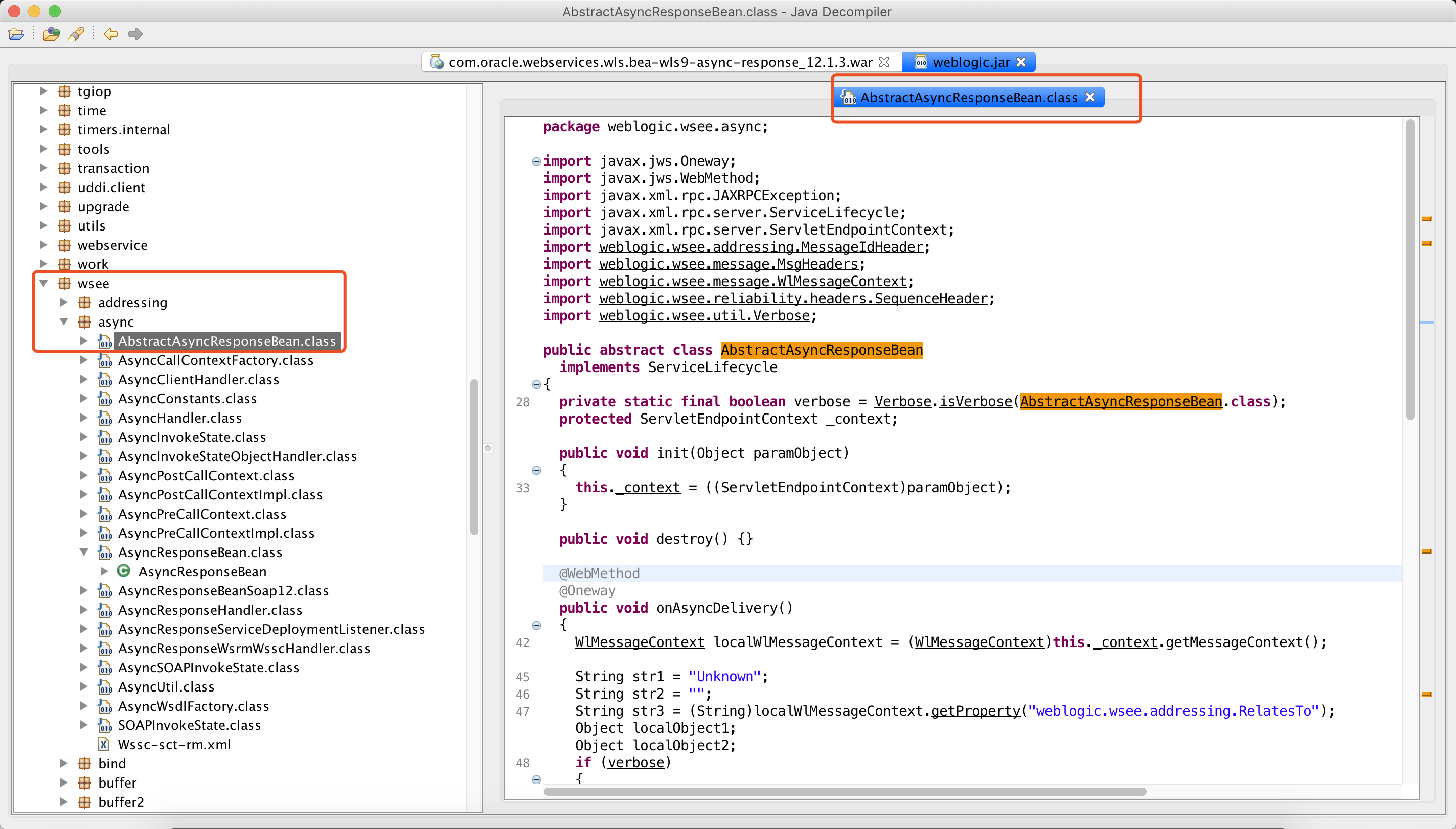Viewport: 1456px width, 829px height.
Task: Click the Search toolbar icon
Action: (x=76, y=35)
